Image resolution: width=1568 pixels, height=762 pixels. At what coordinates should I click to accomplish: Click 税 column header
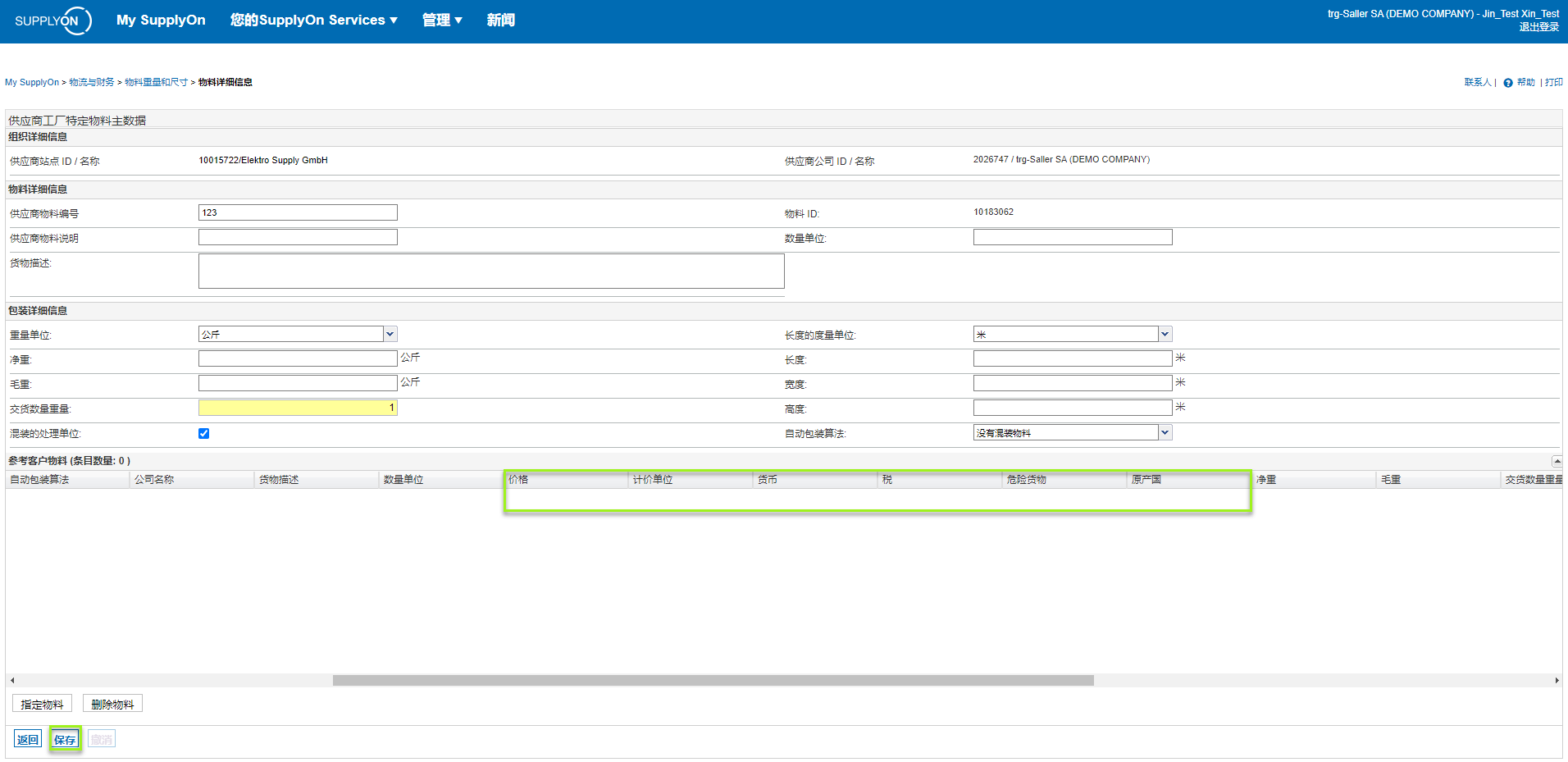click(940, 479)
